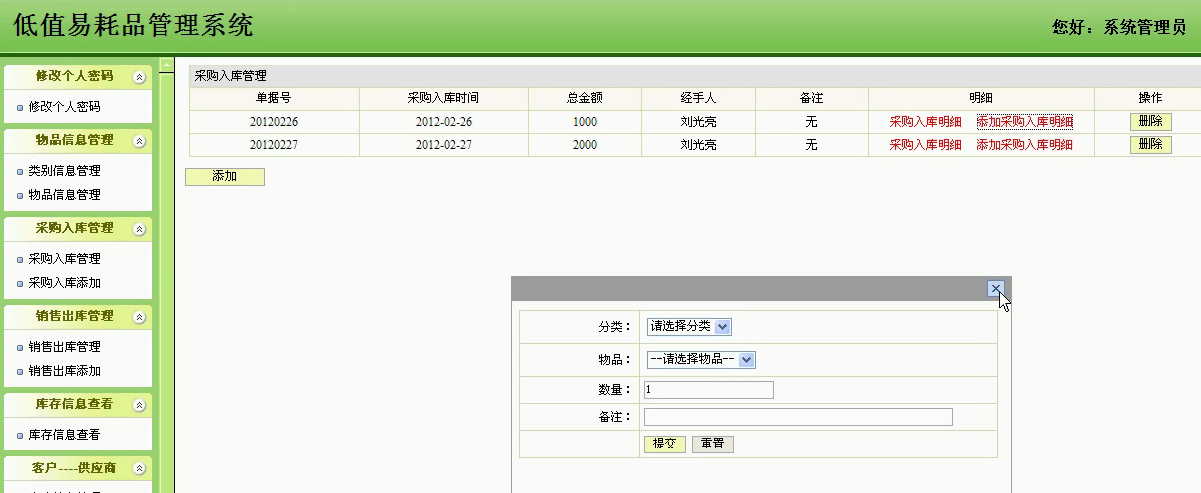Go to 采购入库管理 in the sidebar

[64, 259]
